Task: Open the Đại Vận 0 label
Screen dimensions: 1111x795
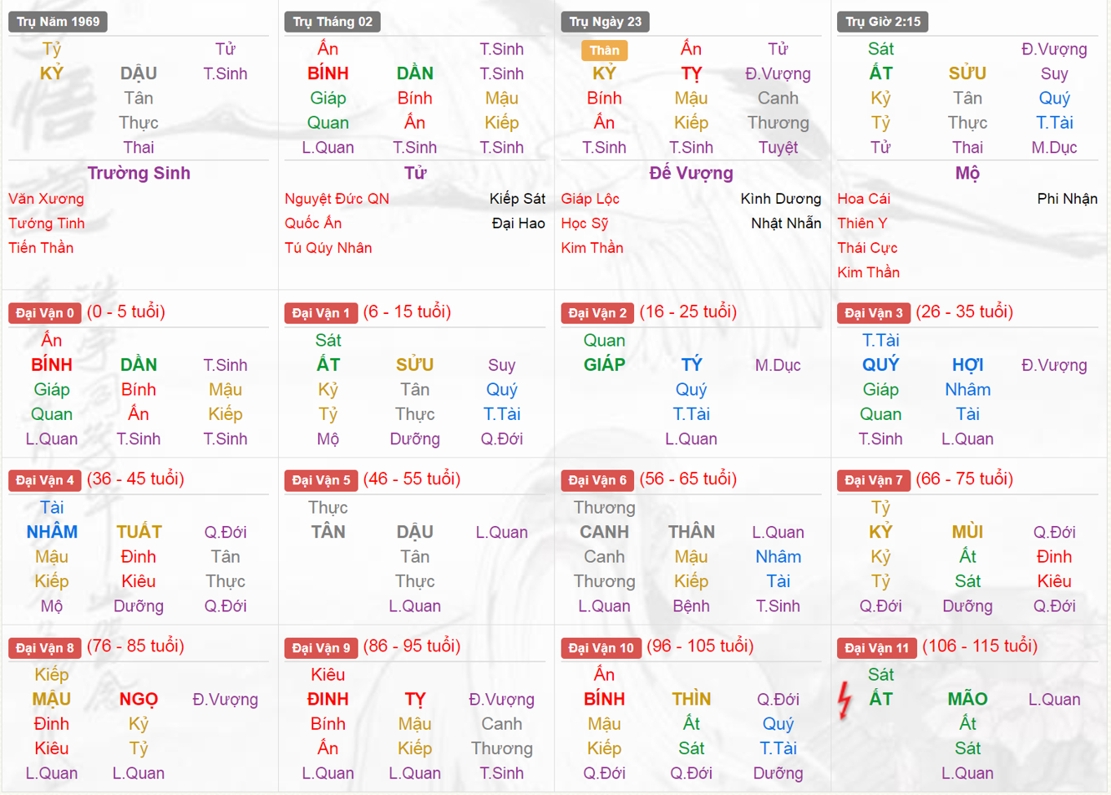Action: click(x=44, y=313)
